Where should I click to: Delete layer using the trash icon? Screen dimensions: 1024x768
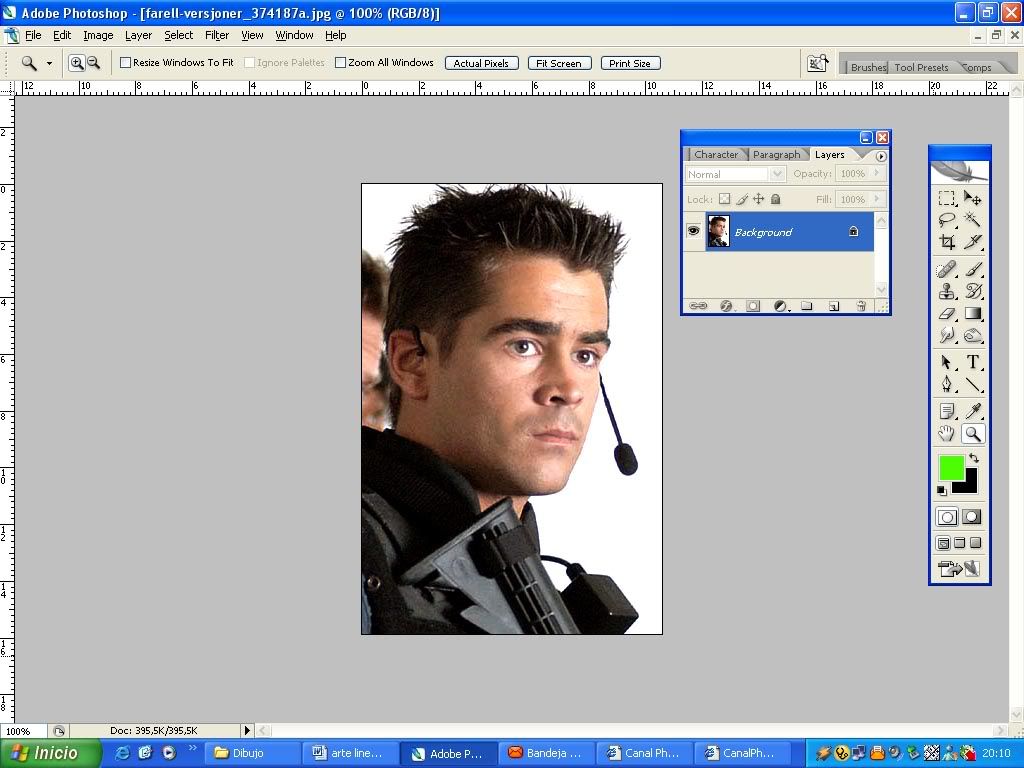pyautogui.click(x=861, y=306)
